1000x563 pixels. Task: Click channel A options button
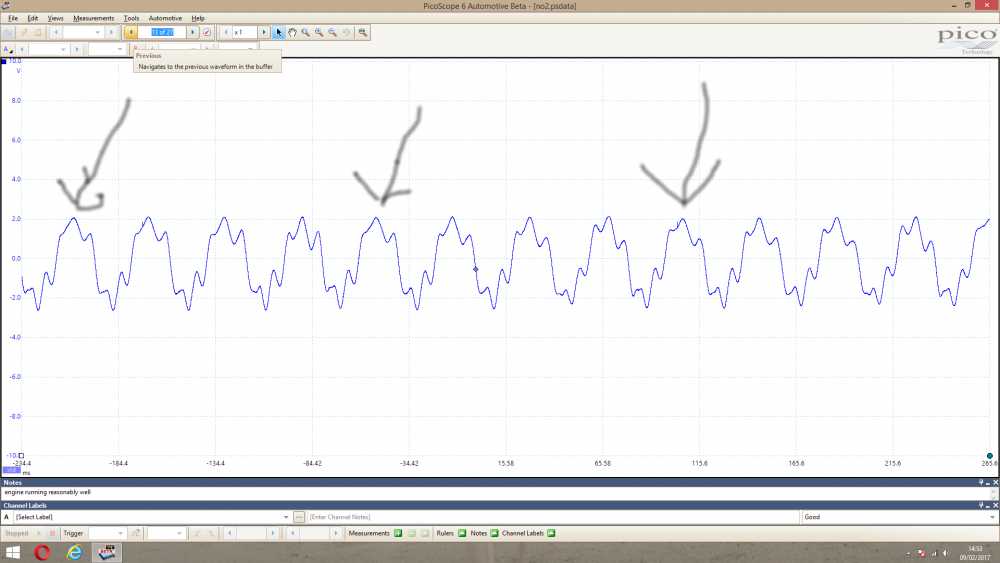point(8,48)
